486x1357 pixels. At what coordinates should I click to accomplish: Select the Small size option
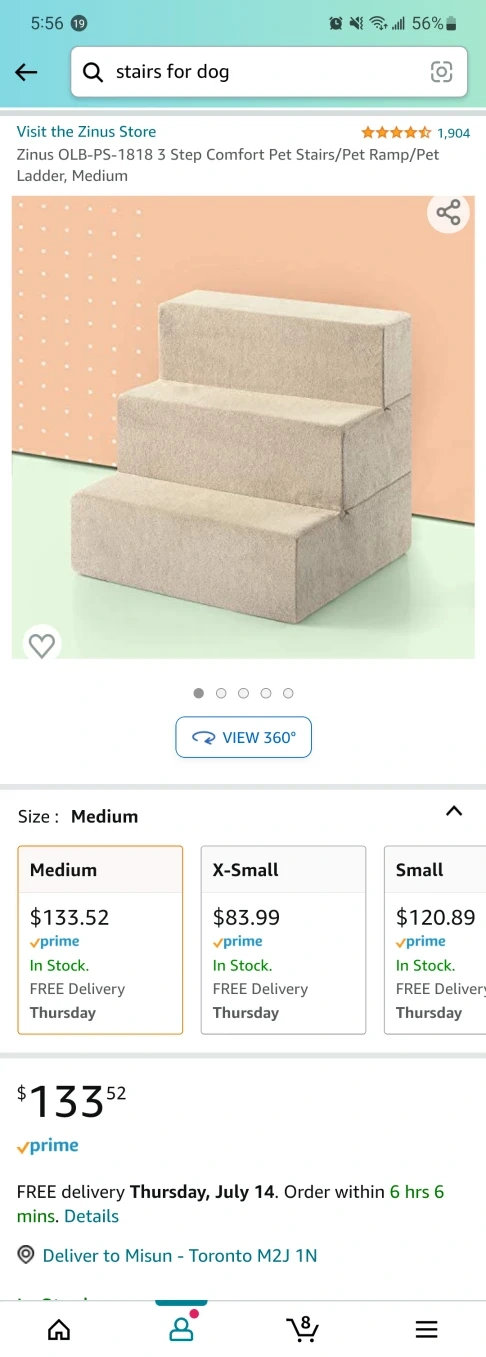coord(435,940)
